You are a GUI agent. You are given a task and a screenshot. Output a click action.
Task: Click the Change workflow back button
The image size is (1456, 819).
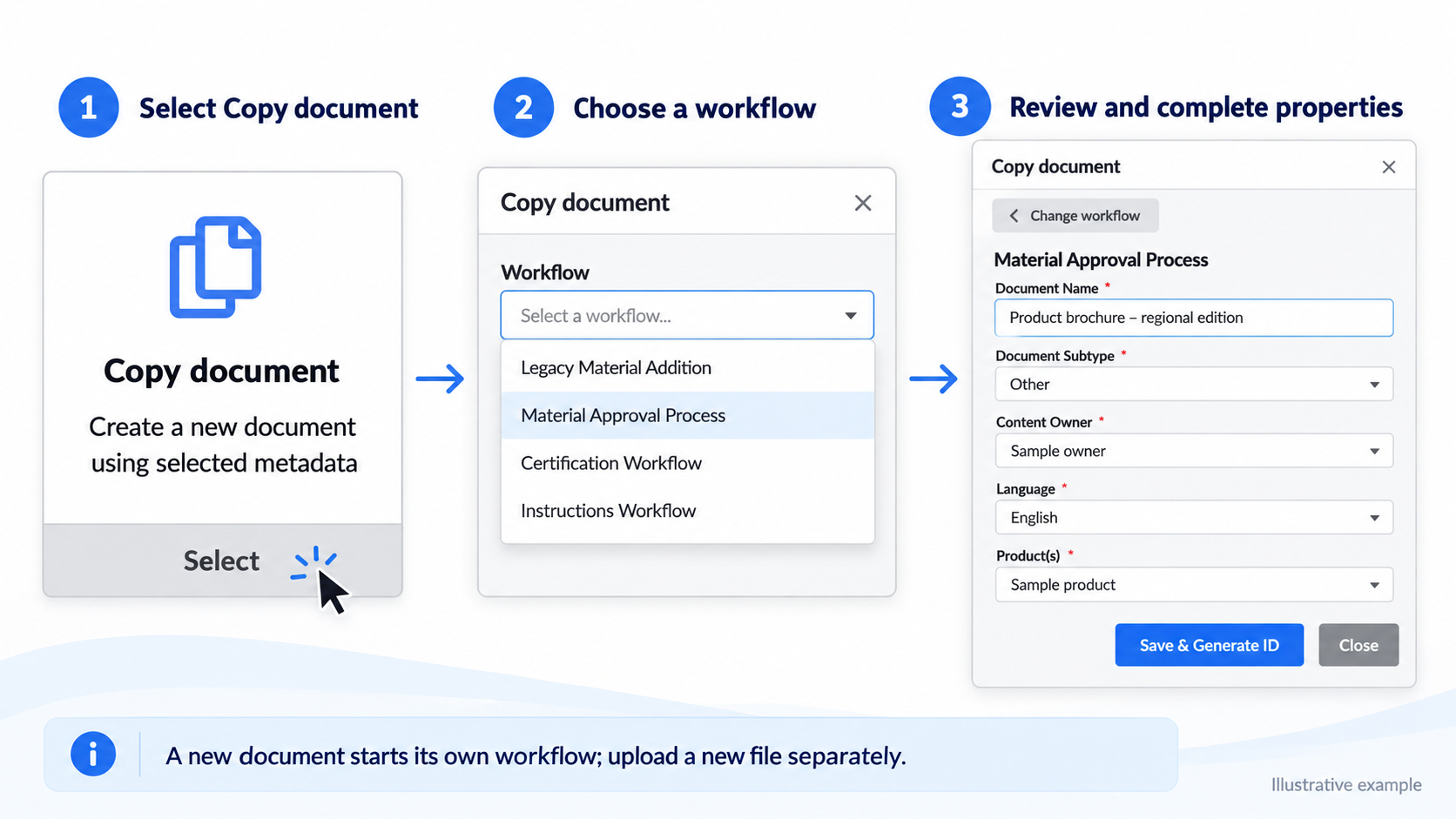(x=1075, y=216)
